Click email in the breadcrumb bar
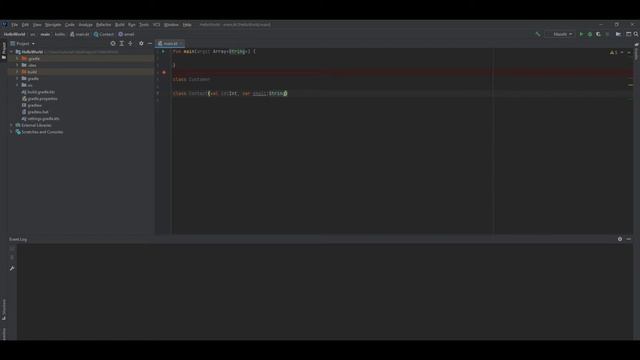The image size is (640, 360). pos(126,34)
